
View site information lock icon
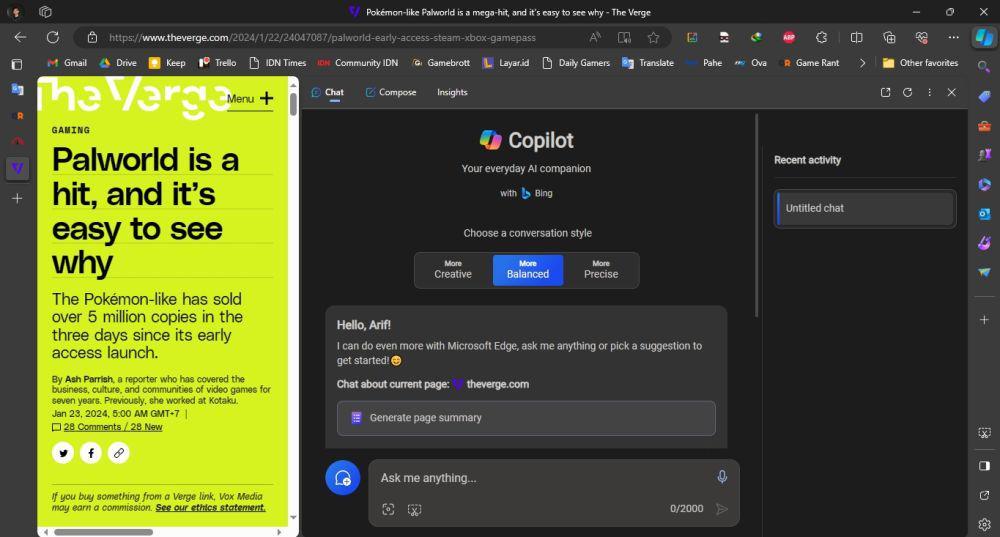click(x=92, y=38)
